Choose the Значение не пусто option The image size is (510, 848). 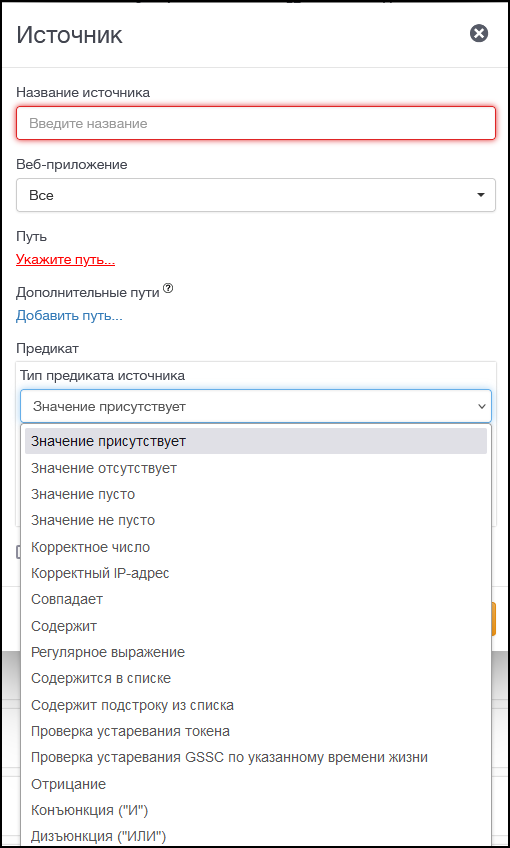point(256,520)
